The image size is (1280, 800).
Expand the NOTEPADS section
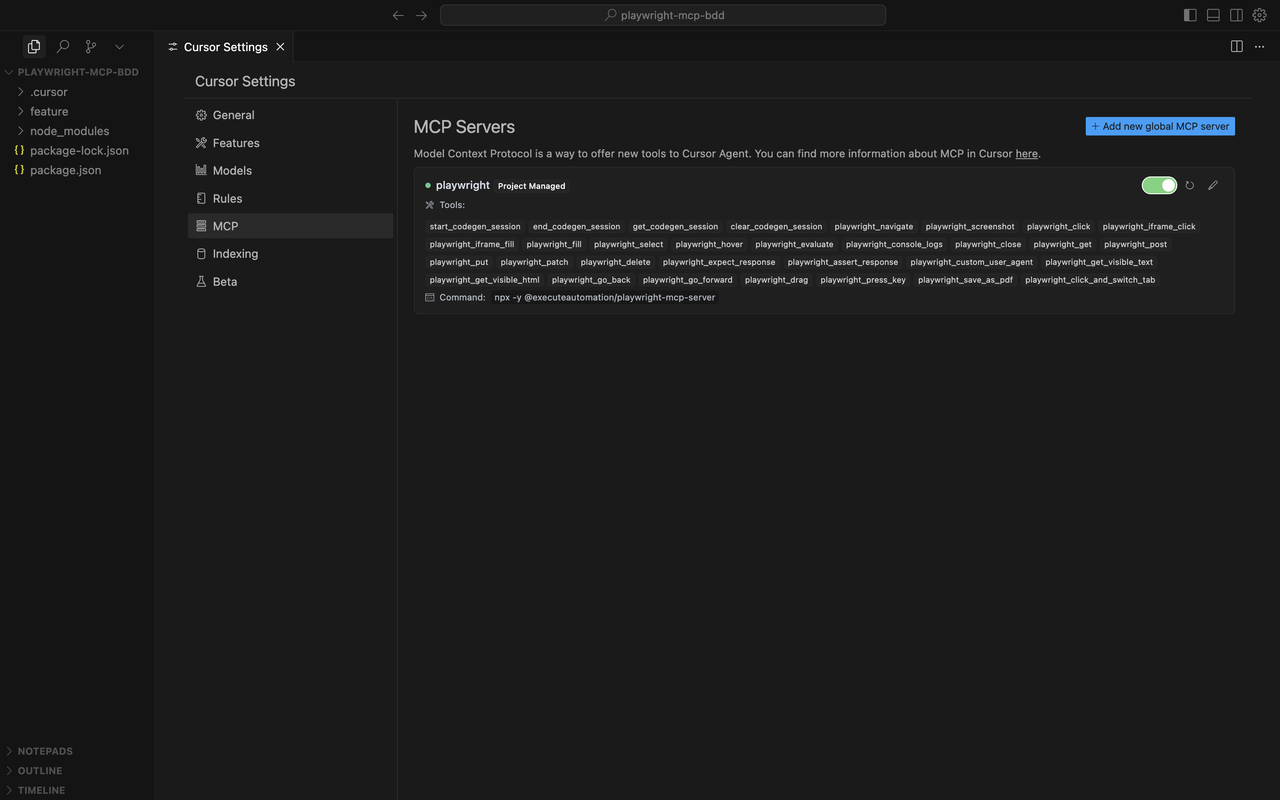[77, 751]
